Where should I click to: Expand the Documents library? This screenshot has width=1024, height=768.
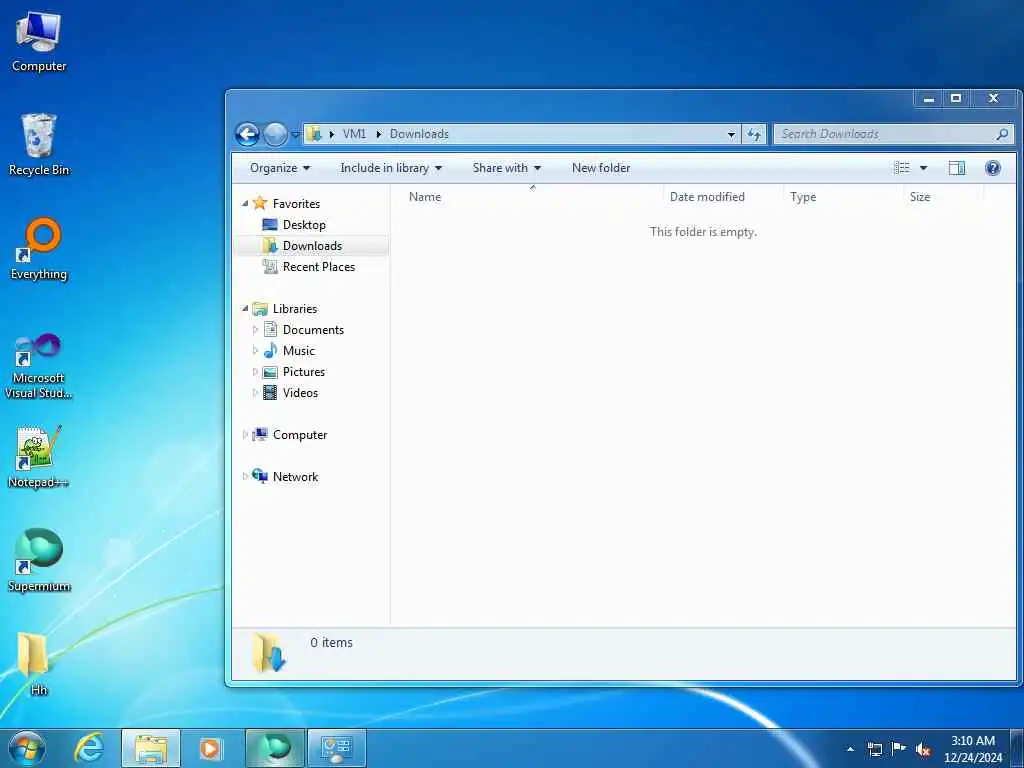pyautogui.click(x=255, y=330)
